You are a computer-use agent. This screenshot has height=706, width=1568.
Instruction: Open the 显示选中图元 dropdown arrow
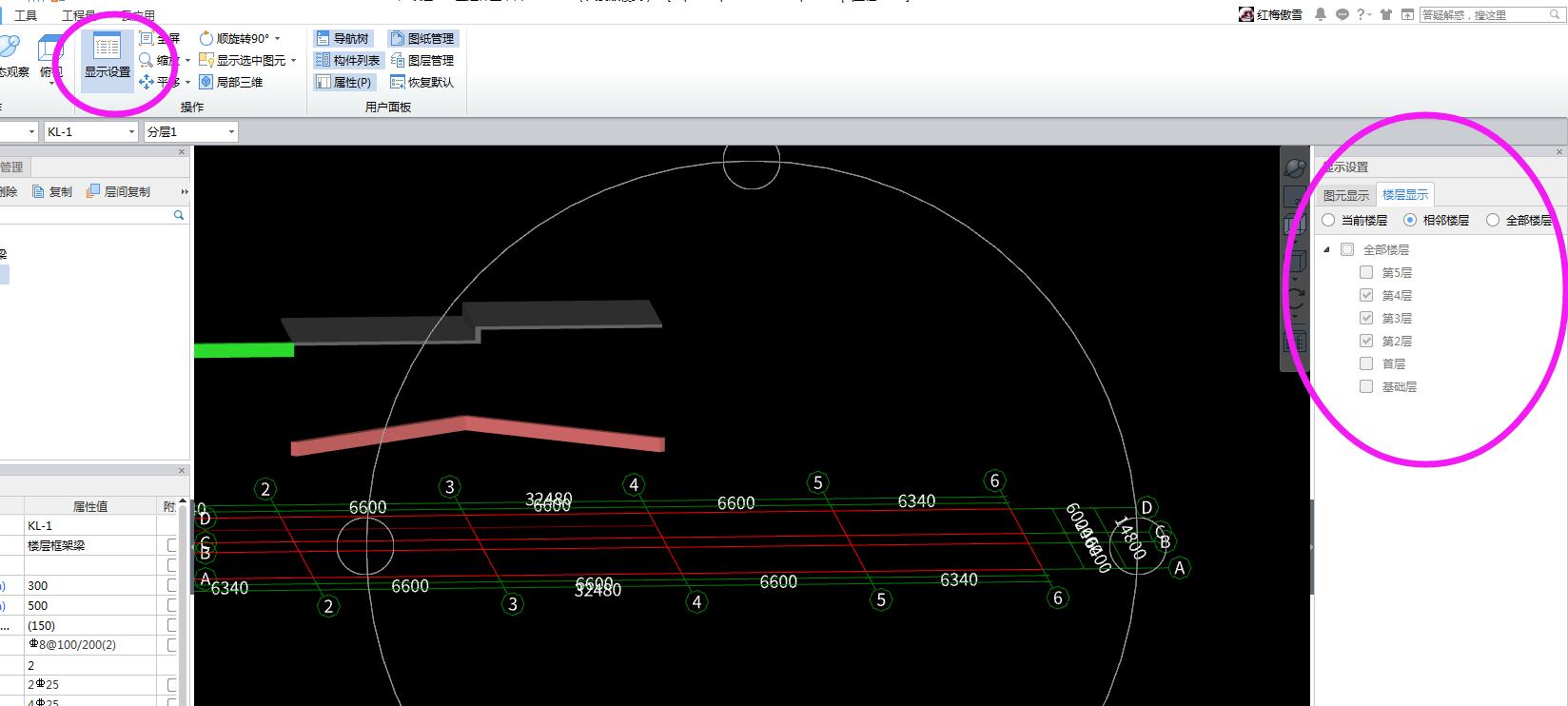click(x=293, y=60)
